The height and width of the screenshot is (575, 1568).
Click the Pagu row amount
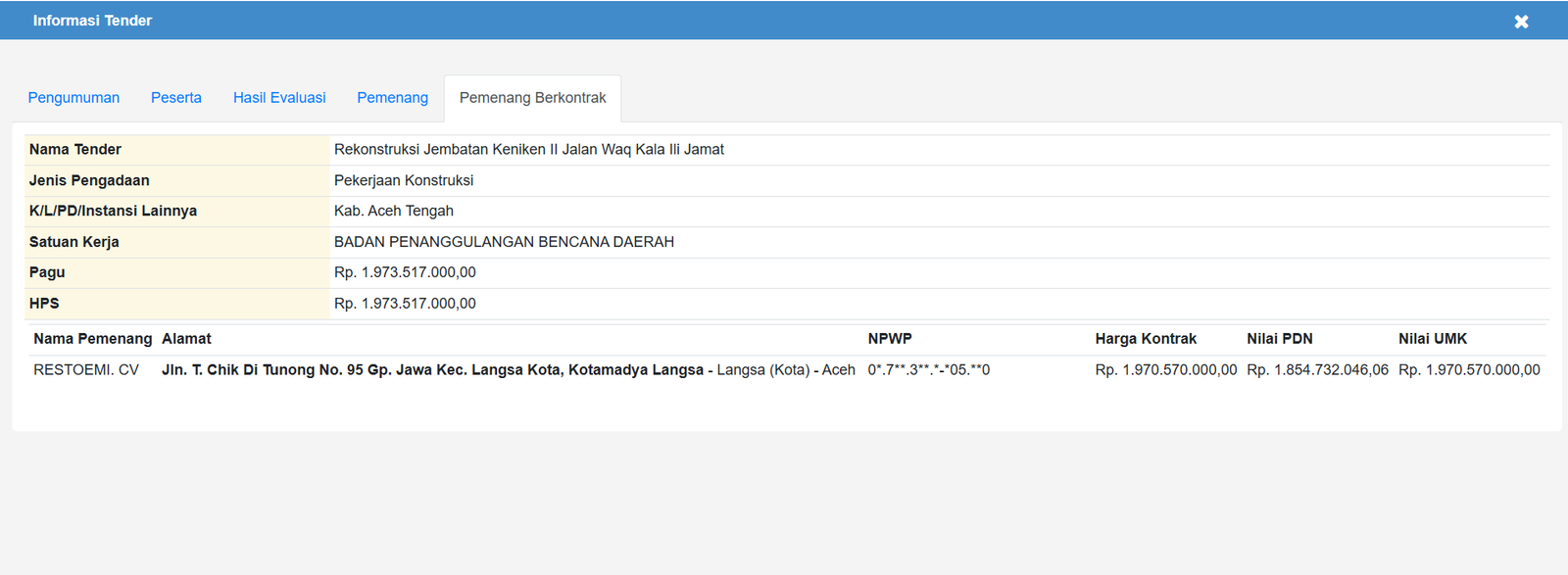click(405, 272)
